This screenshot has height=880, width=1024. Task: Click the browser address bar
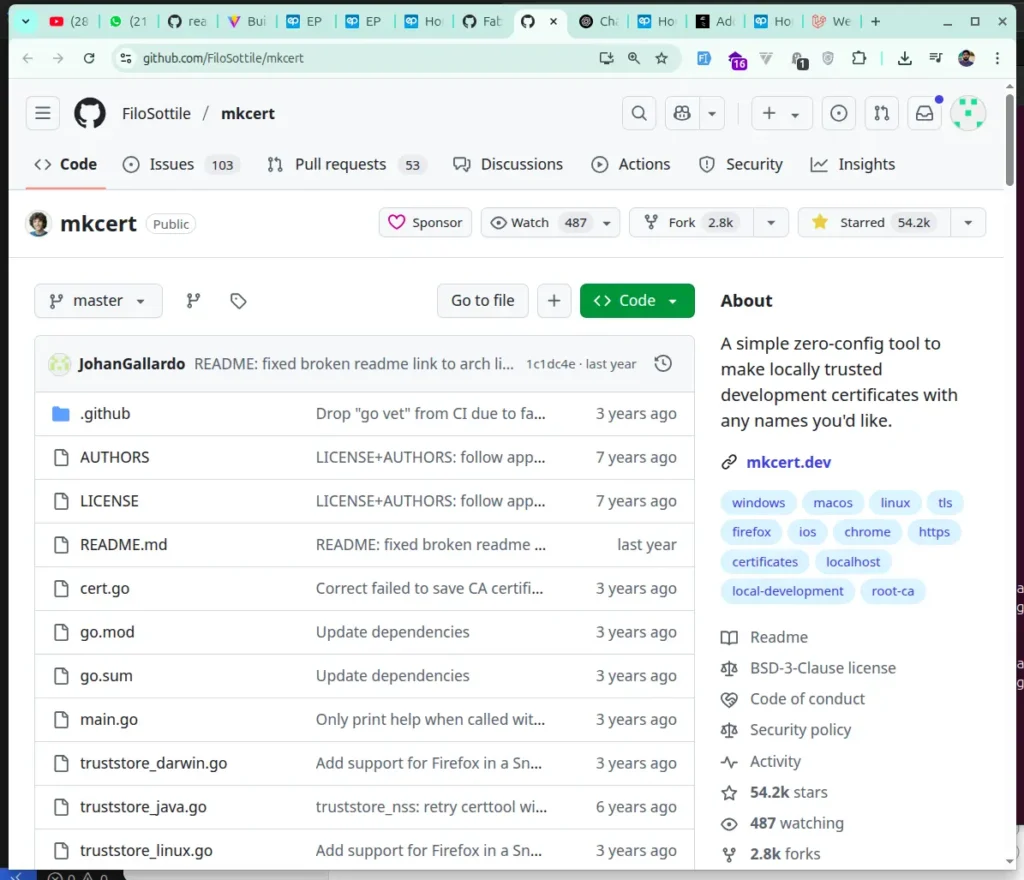pos(366,58)
